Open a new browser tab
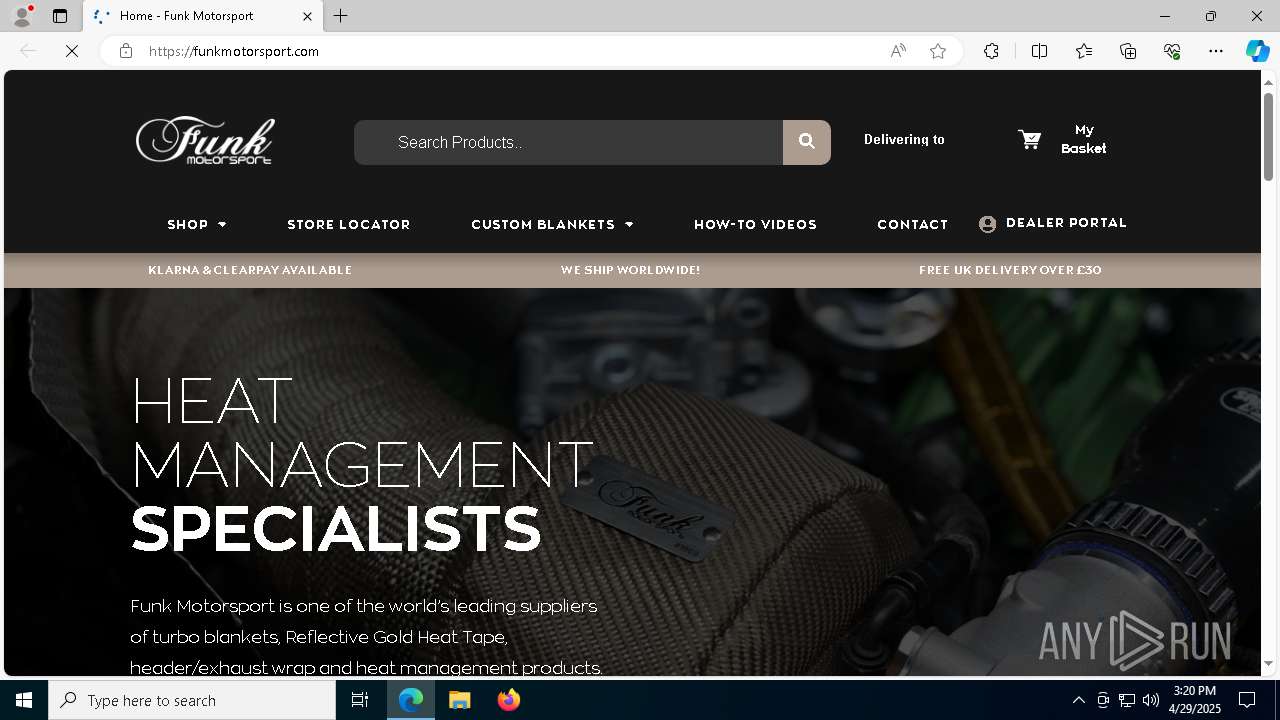This screenshot has height=720, width=1280. pyautogui.click(x=341, y=16)
